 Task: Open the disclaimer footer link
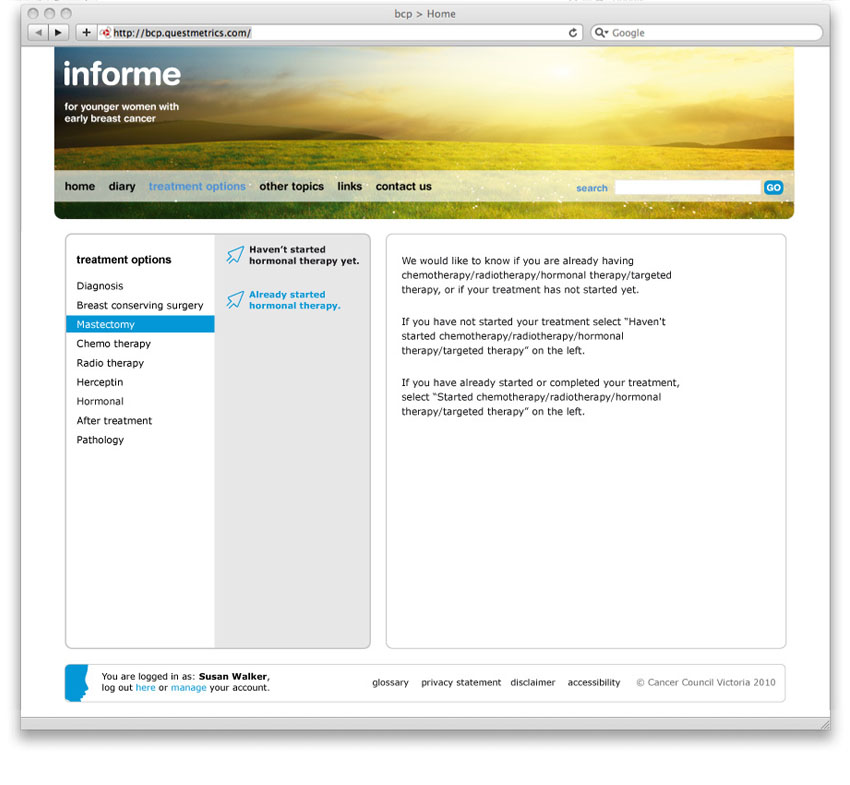coord(533,683)
